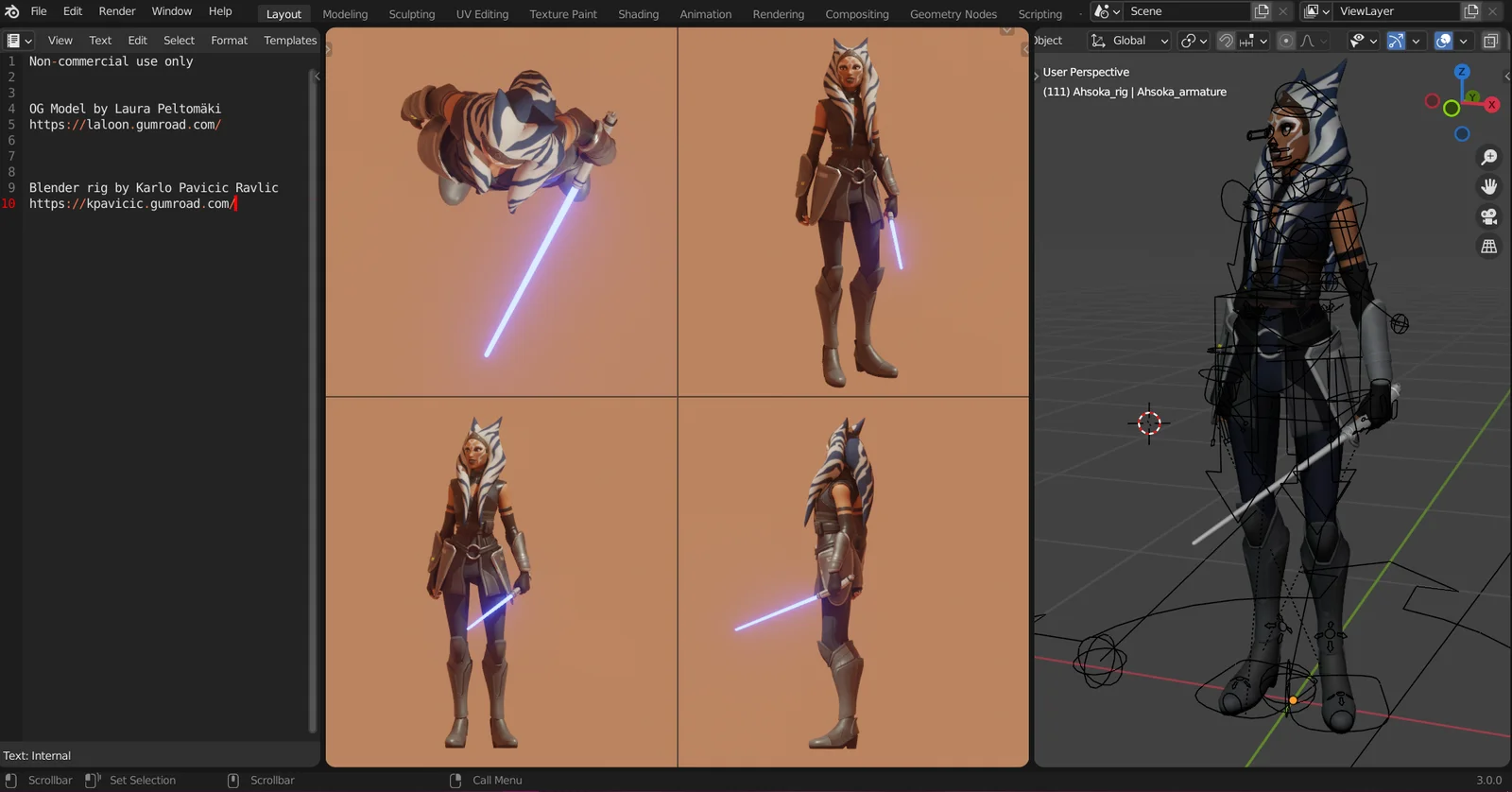The image size is (1512, 792).
Task: Open the Global transform orientation dropdown
Action: (1129, 41)
